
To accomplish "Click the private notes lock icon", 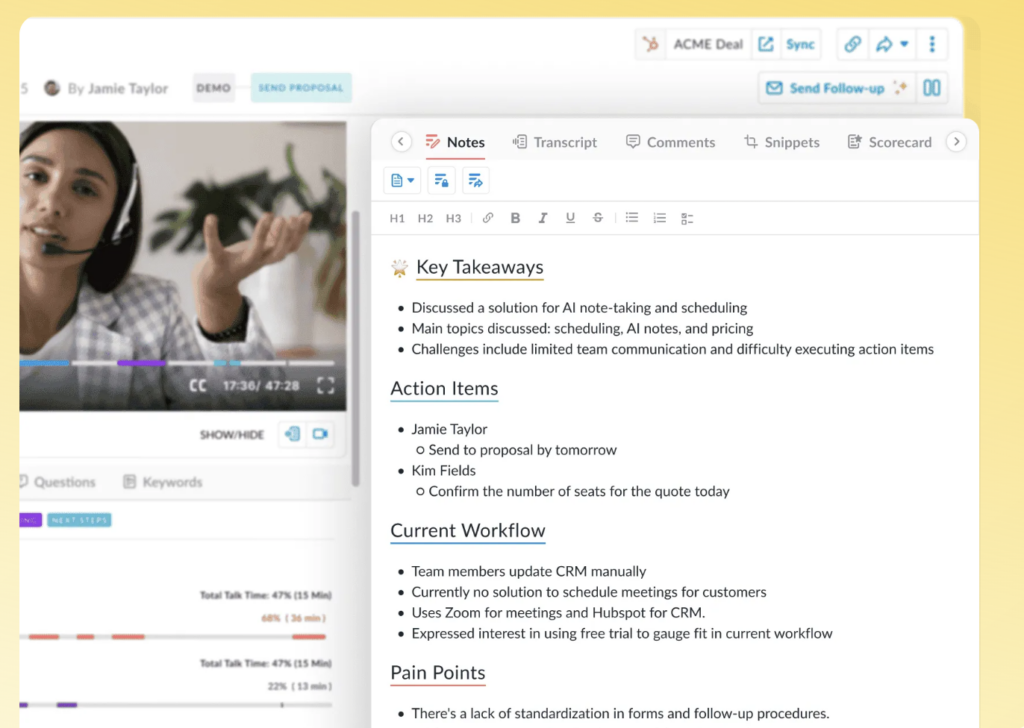I will click(441, 180).
